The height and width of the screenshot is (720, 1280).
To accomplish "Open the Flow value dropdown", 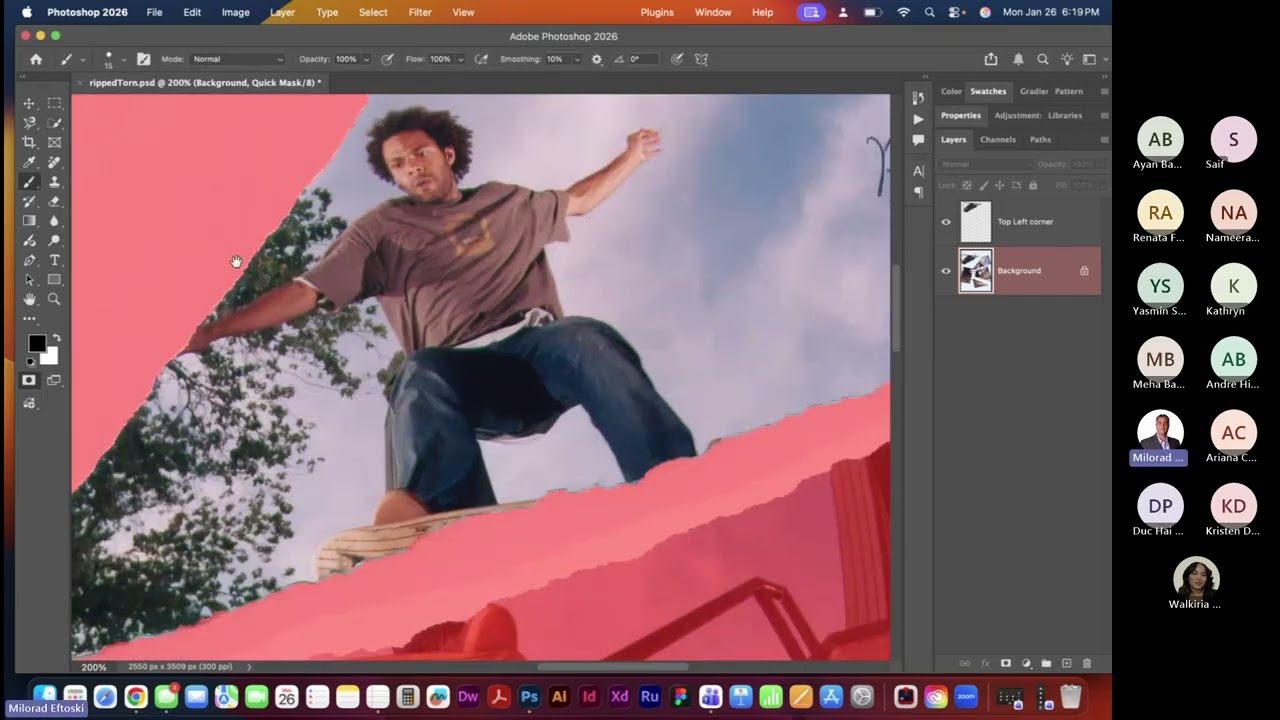I will [460, 59].
